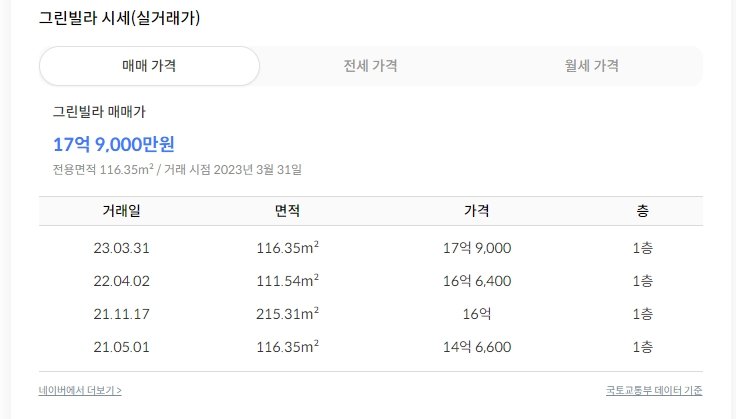Select the 23.03.31 transaction date cell
The width and height of the screenshot is (736, 419).
click(x=120, y=247)
